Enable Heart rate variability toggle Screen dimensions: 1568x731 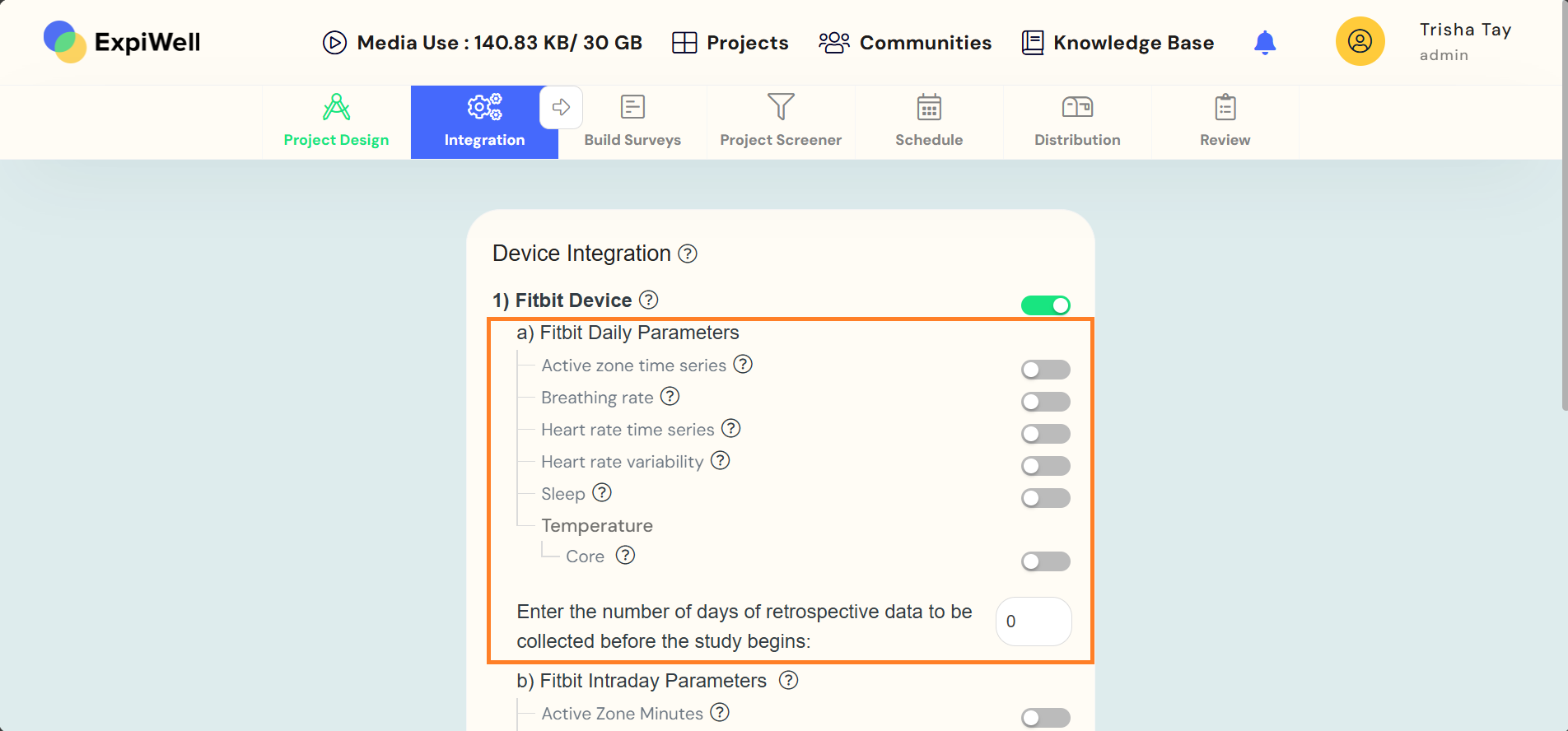point(1046,466)
